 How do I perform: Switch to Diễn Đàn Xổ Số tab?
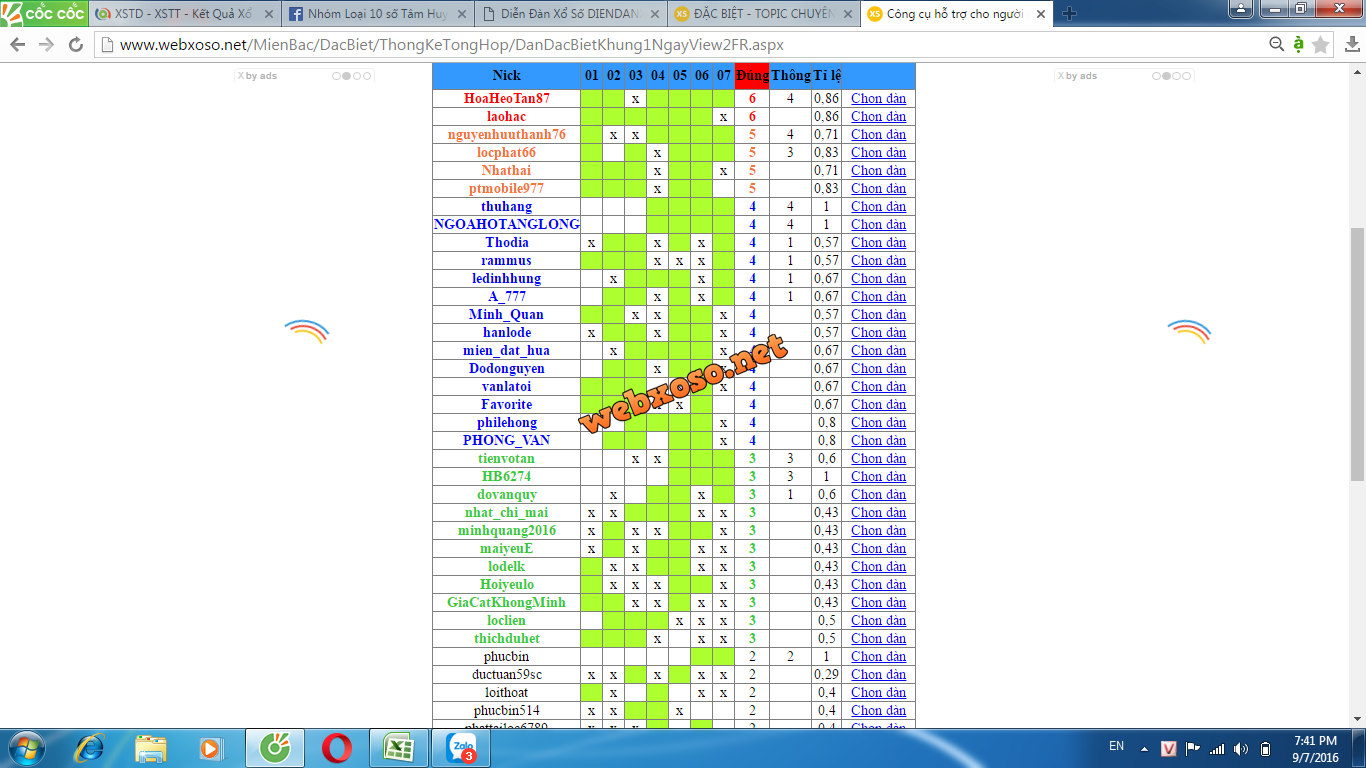569,14
